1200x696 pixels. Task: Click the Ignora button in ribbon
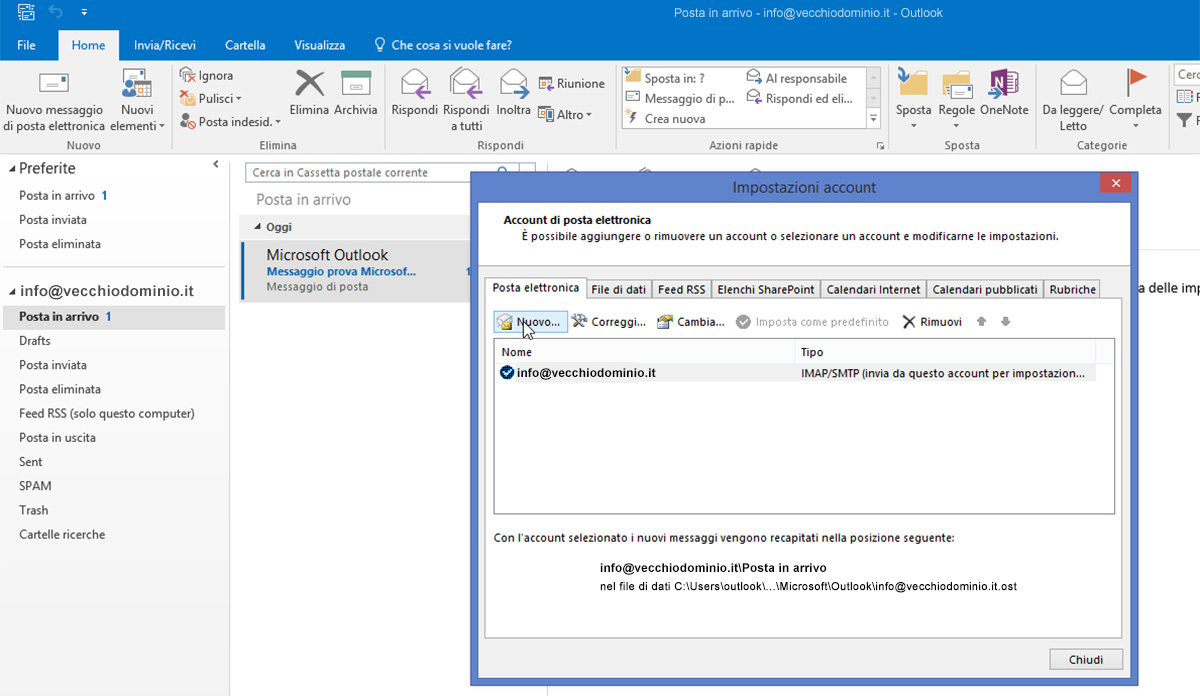(x=206, y=75)
